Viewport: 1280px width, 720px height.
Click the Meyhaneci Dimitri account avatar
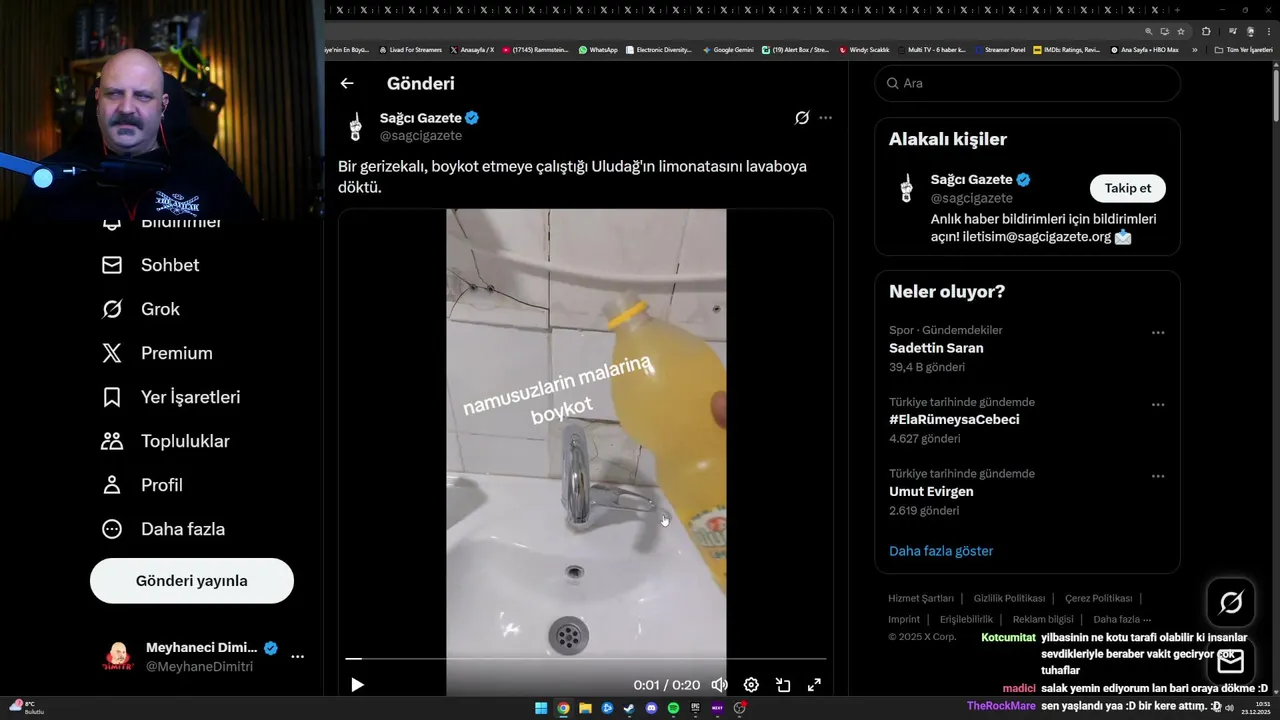[118, 657]
